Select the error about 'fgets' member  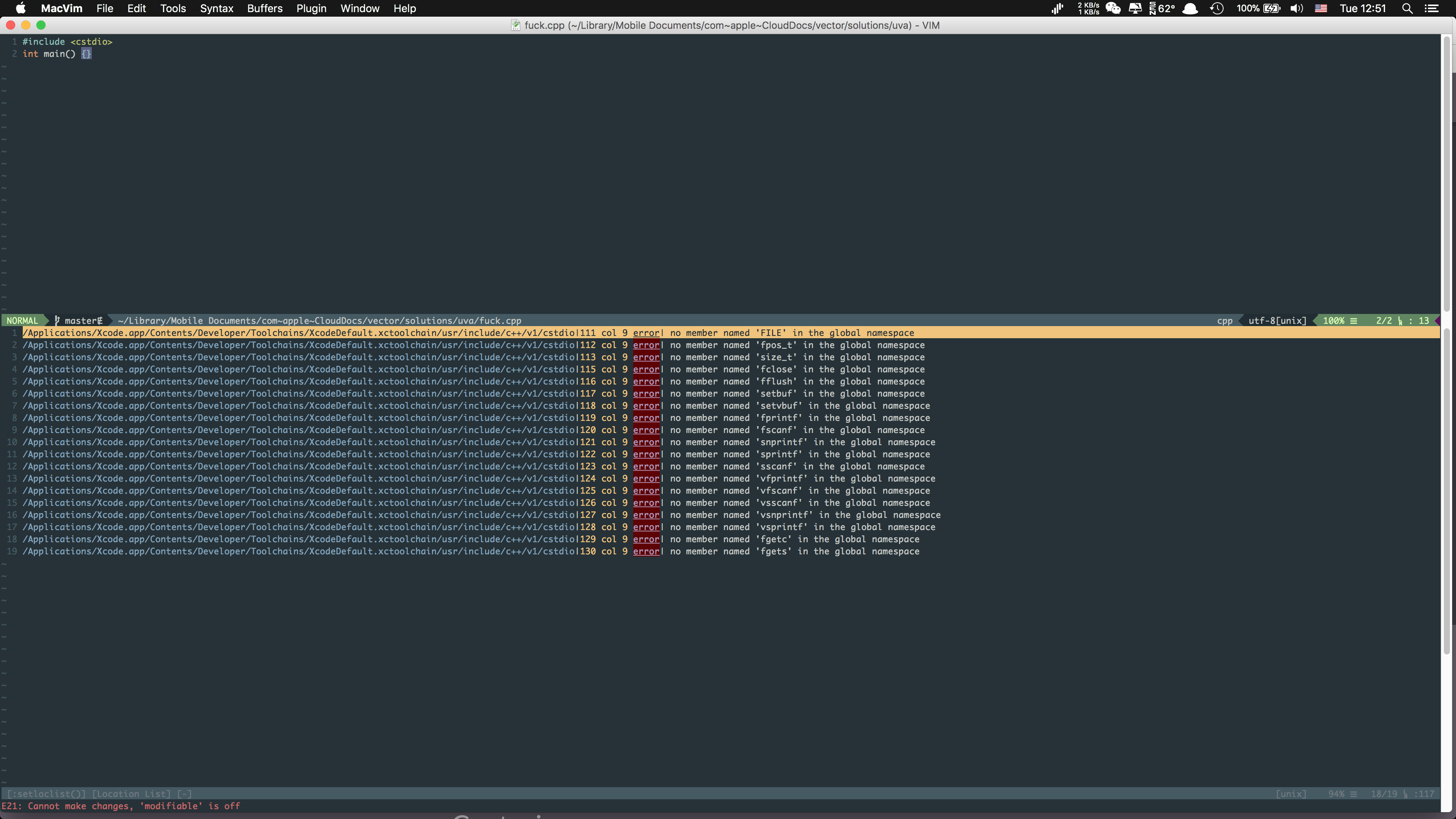pyautogui.click(x=471, y=552)
